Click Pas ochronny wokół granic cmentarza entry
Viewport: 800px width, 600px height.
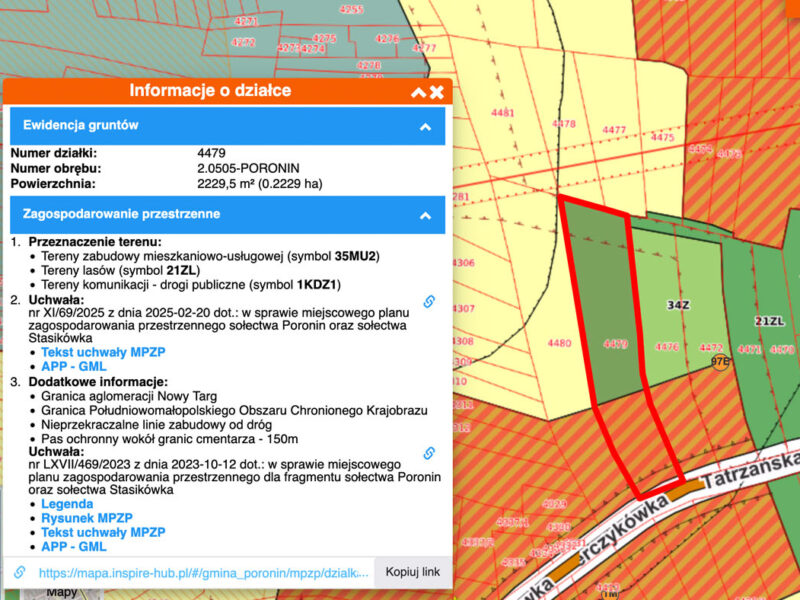169,439
